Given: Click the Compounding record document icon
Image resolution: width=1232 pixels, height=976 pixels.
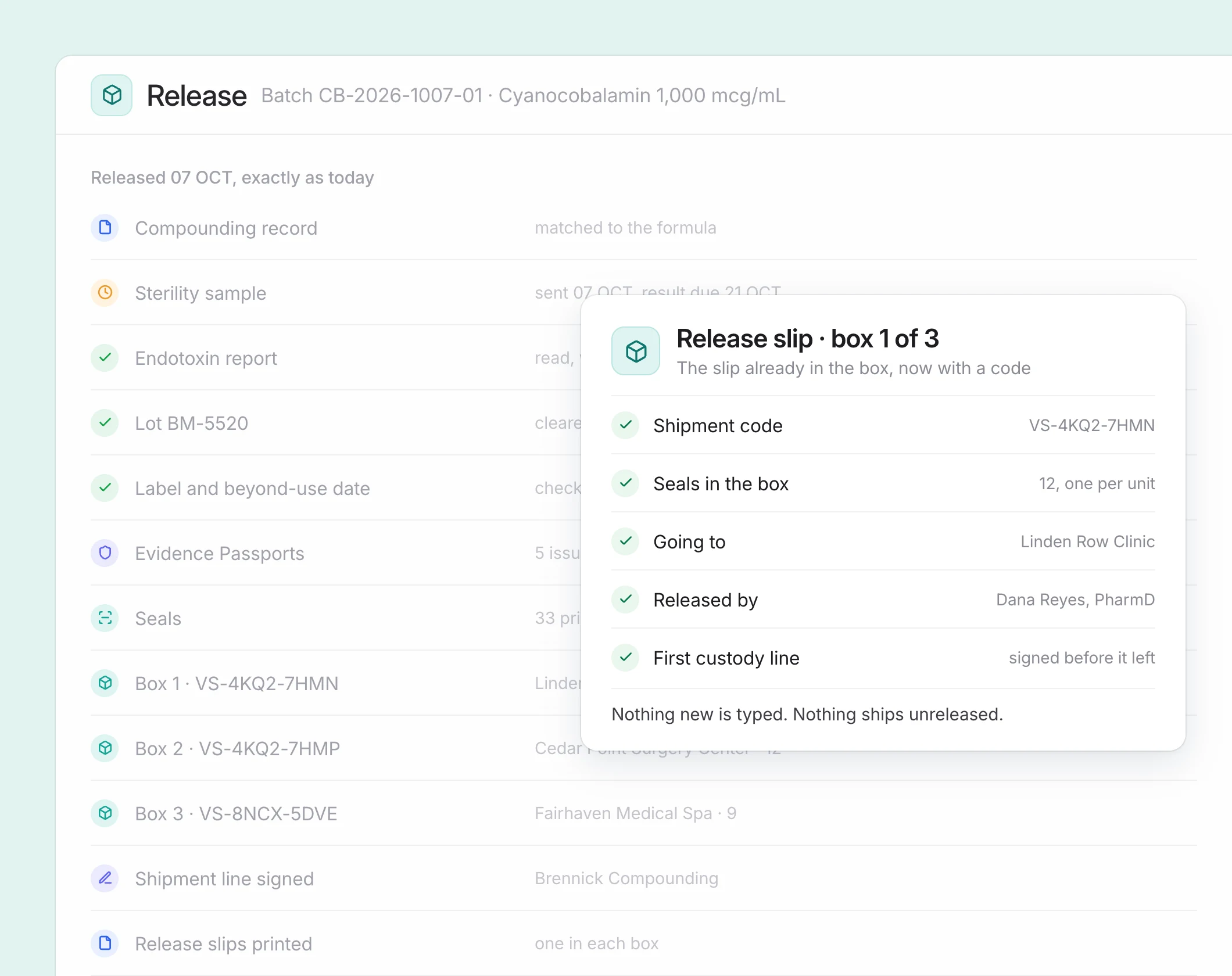Looking at the screenshot, I should coord(105,228).
